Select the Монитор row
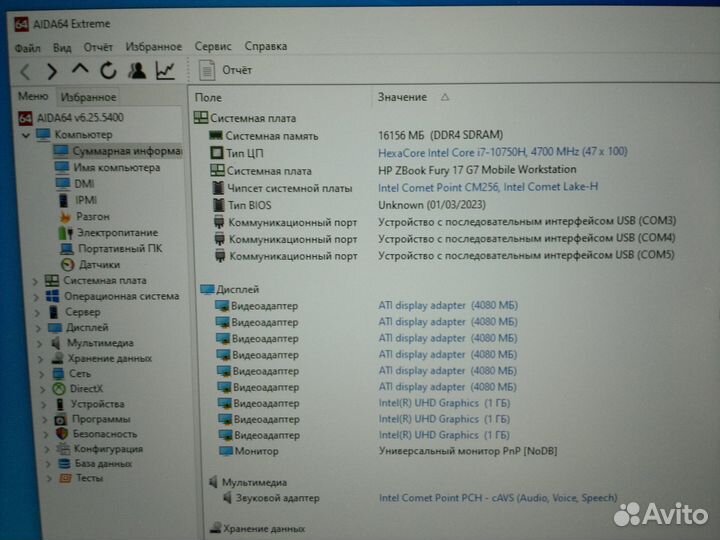Image resolution: width=720 pixels, height=540 pixels. 388,451
